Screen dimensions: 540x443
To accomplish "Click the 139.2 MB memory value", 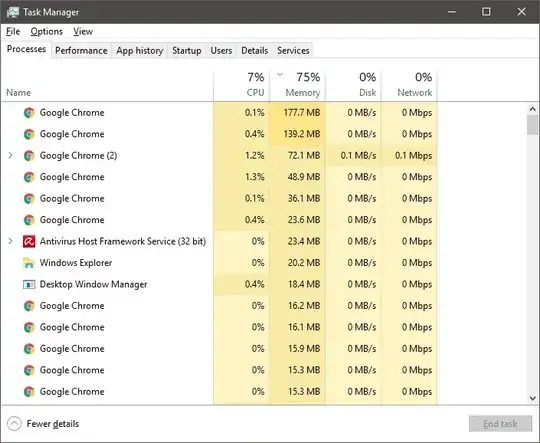I will point(302,134).
